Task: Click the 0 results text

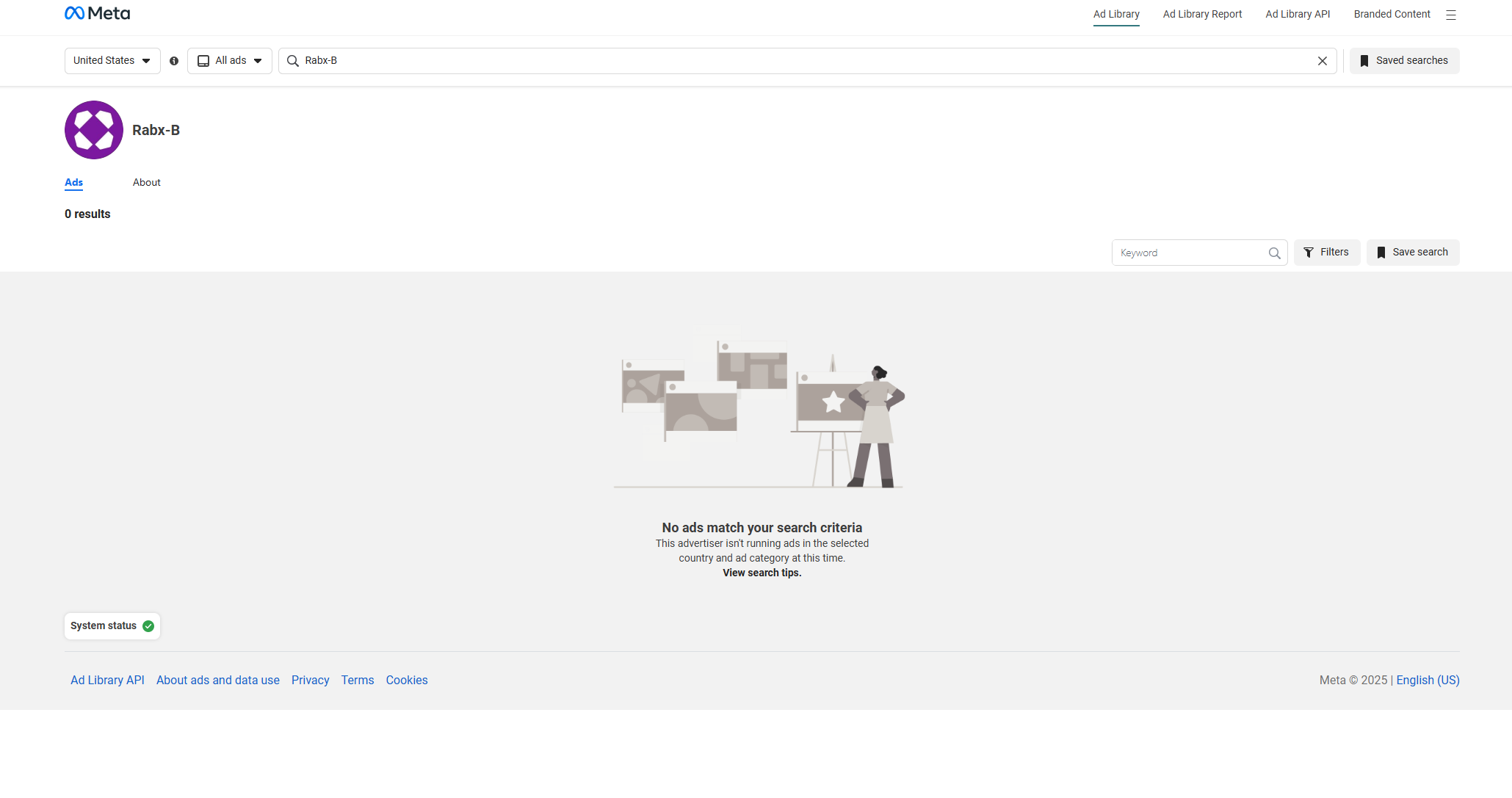Action: coord(87,214)
